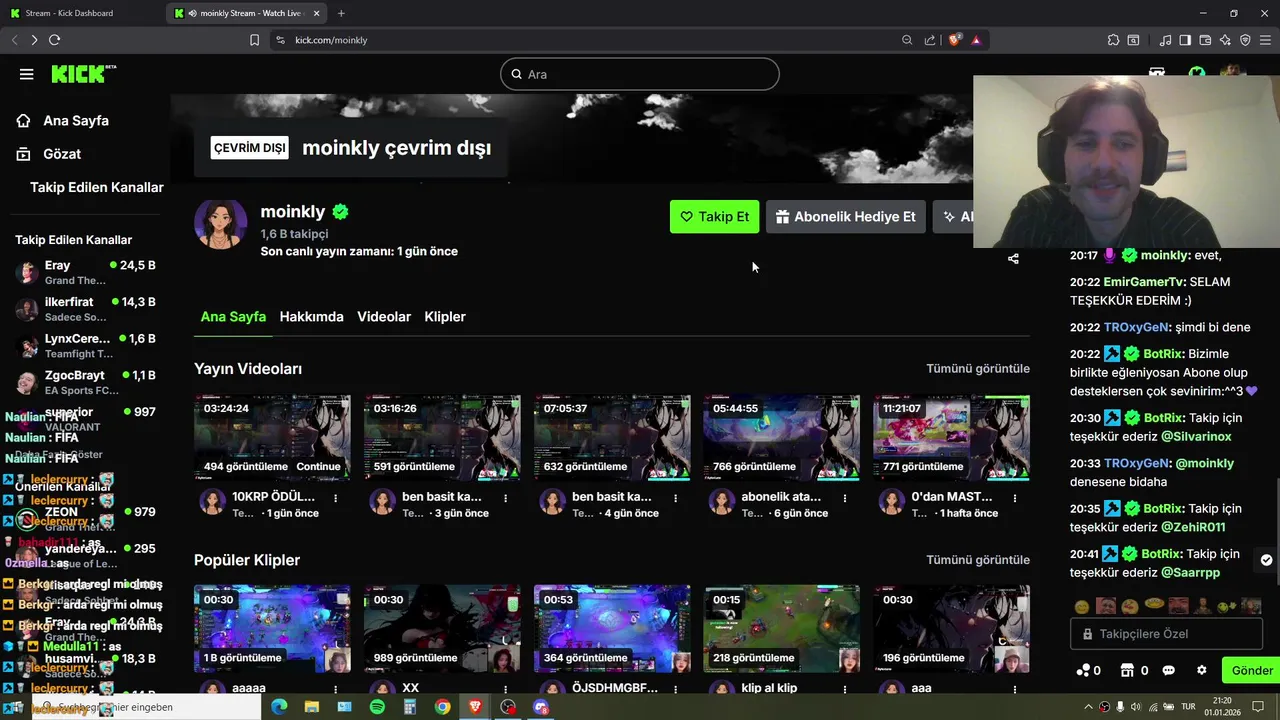Image resolution: width=1280 pixels, height=720 pixels.
Task: Reload the page in browser toolbar
Action: (54, 40)
